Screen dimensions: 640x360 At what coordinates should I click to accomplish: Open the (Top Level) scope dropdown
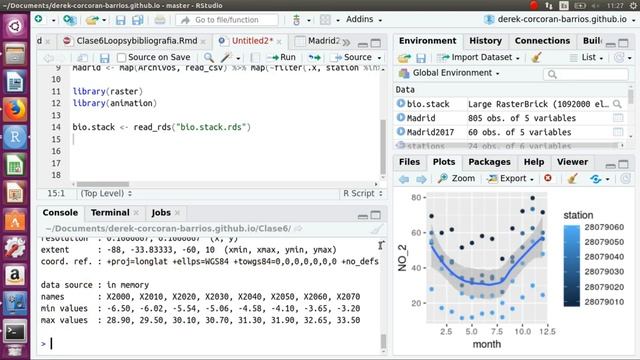106,193
